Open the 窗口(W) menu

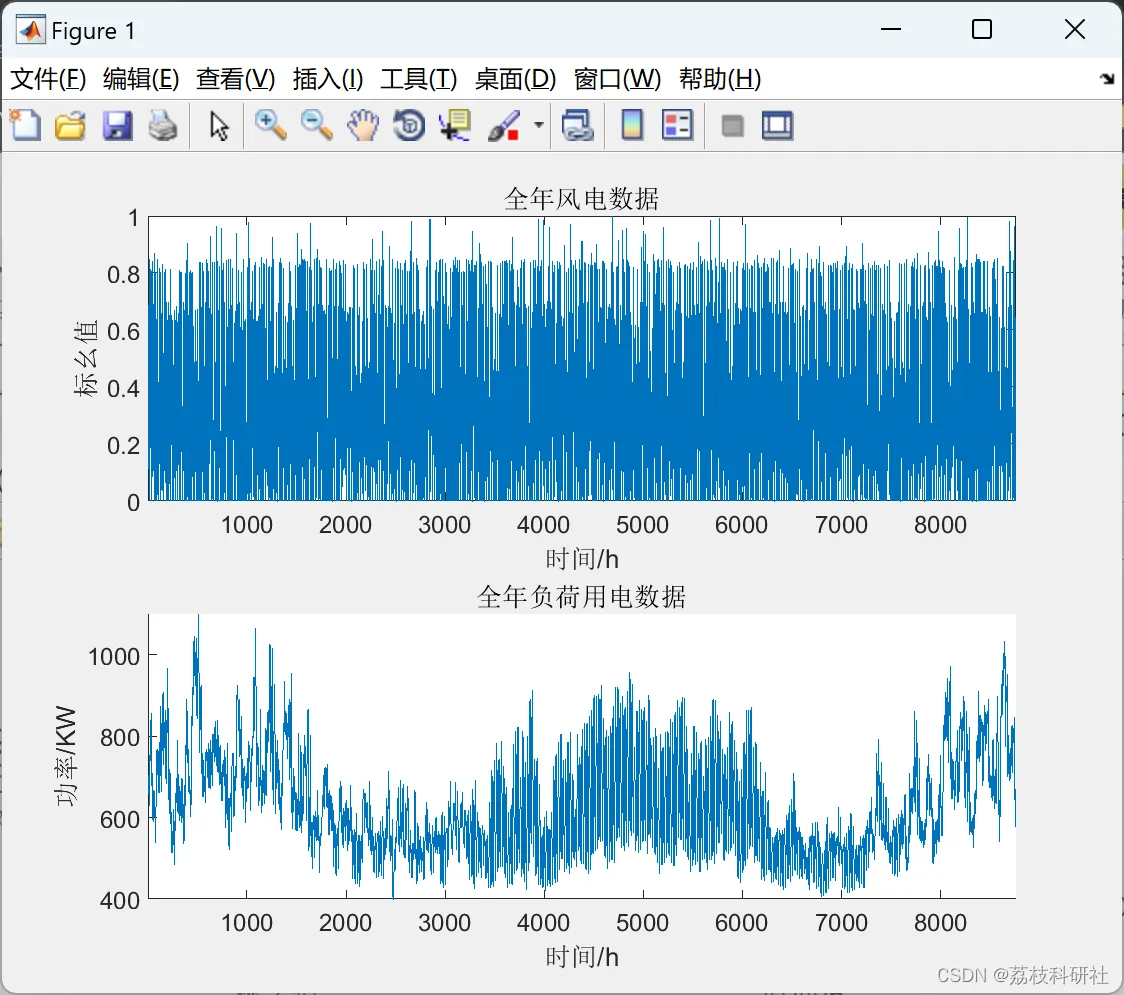click(618, 79)
